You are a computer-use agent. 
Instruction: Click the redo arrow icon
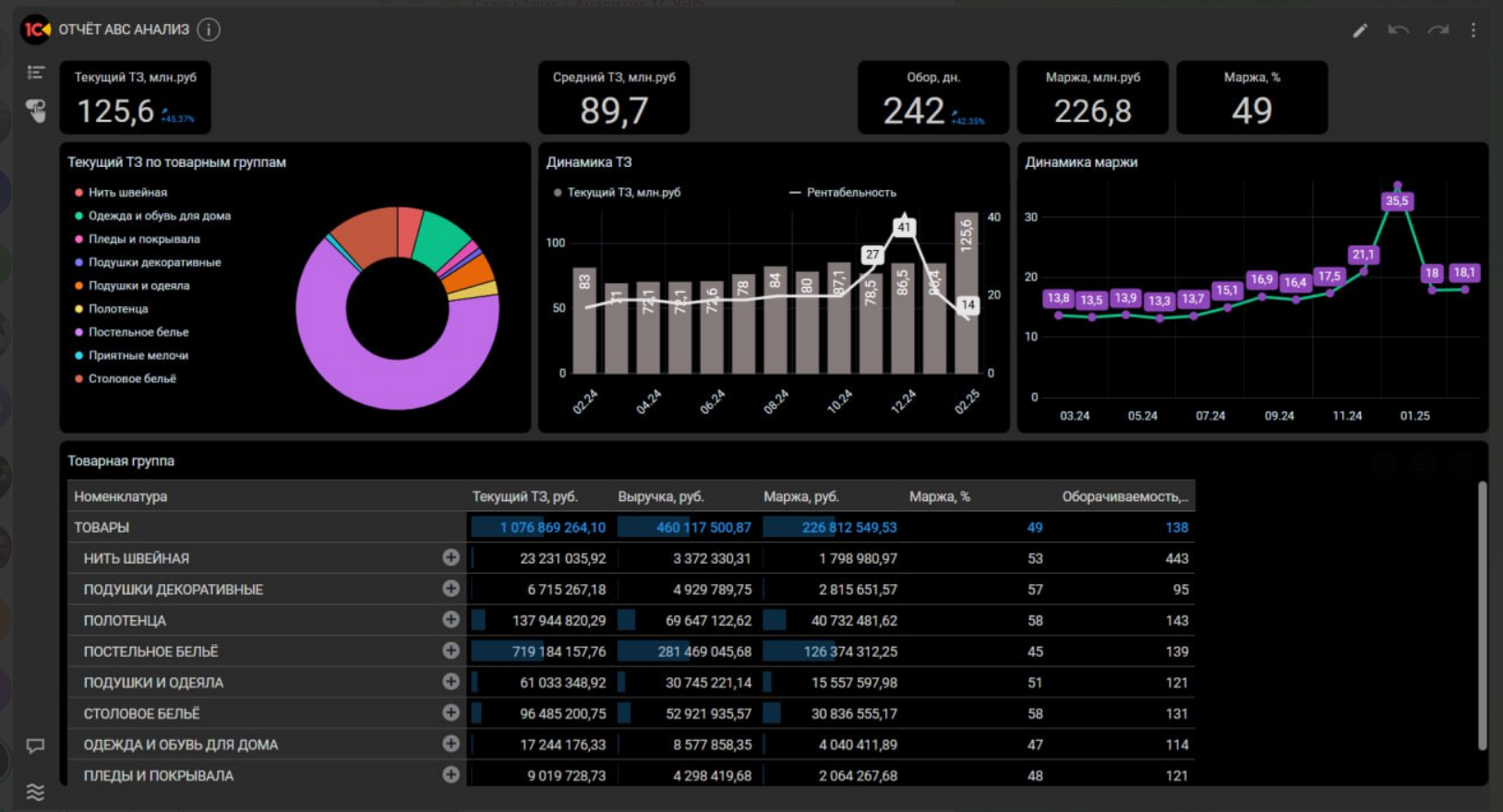pos(1437,30)
